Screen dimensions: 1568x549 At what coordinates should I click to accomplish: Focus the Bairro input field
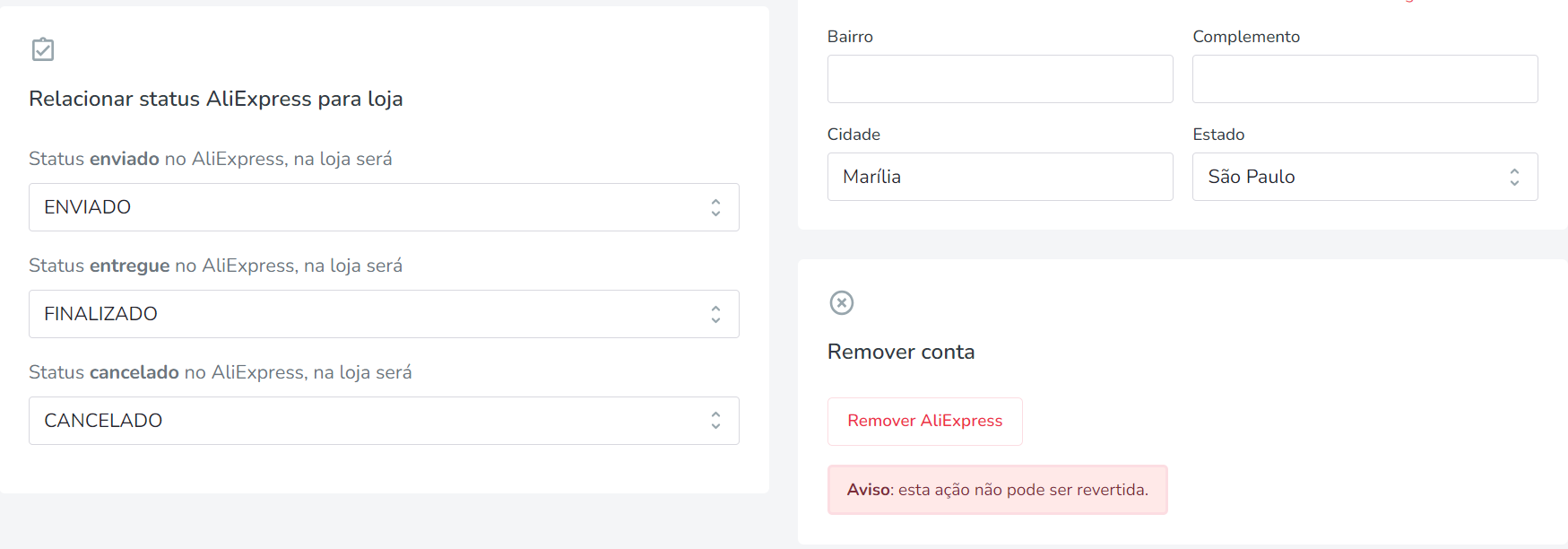[x=1000, y=79]
